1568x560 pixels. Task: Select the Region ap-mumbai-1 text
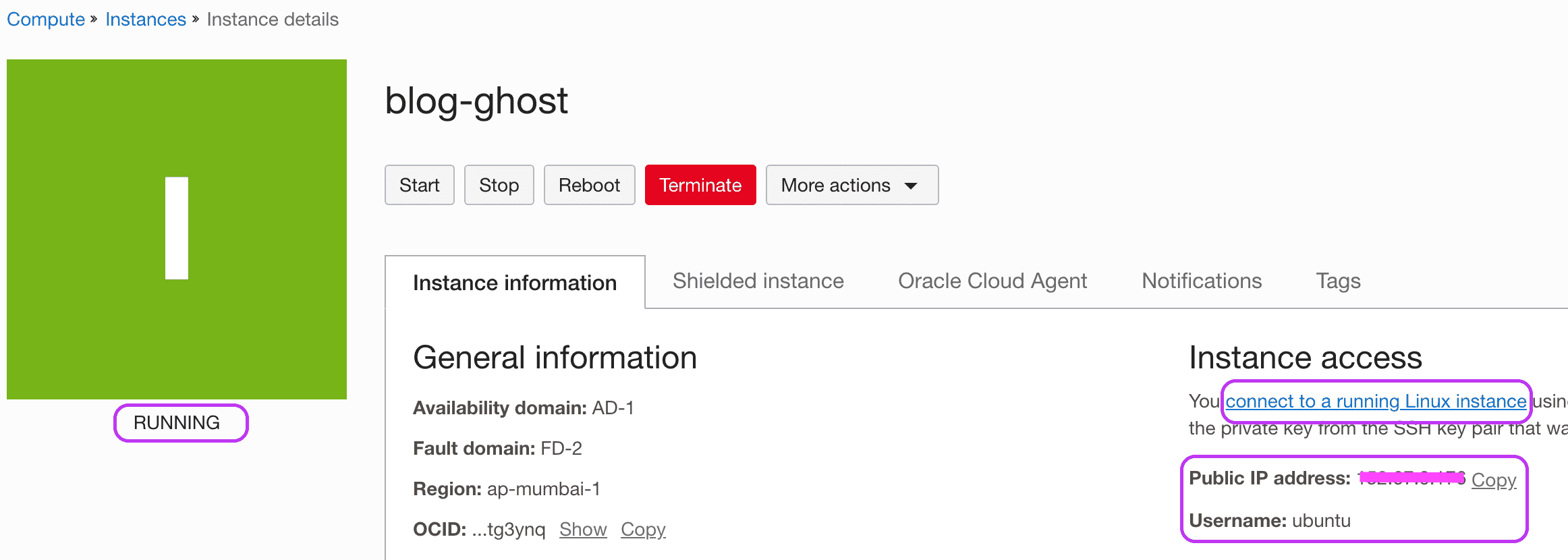[507, 489]
